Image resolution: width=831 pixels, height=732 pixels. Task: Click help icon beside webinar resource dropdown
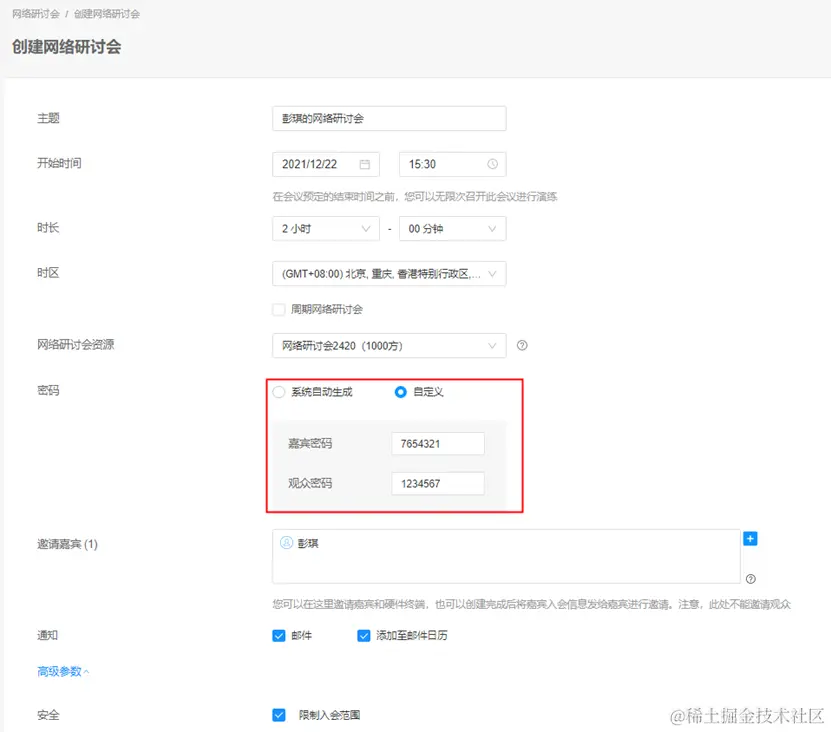(522, 346)
